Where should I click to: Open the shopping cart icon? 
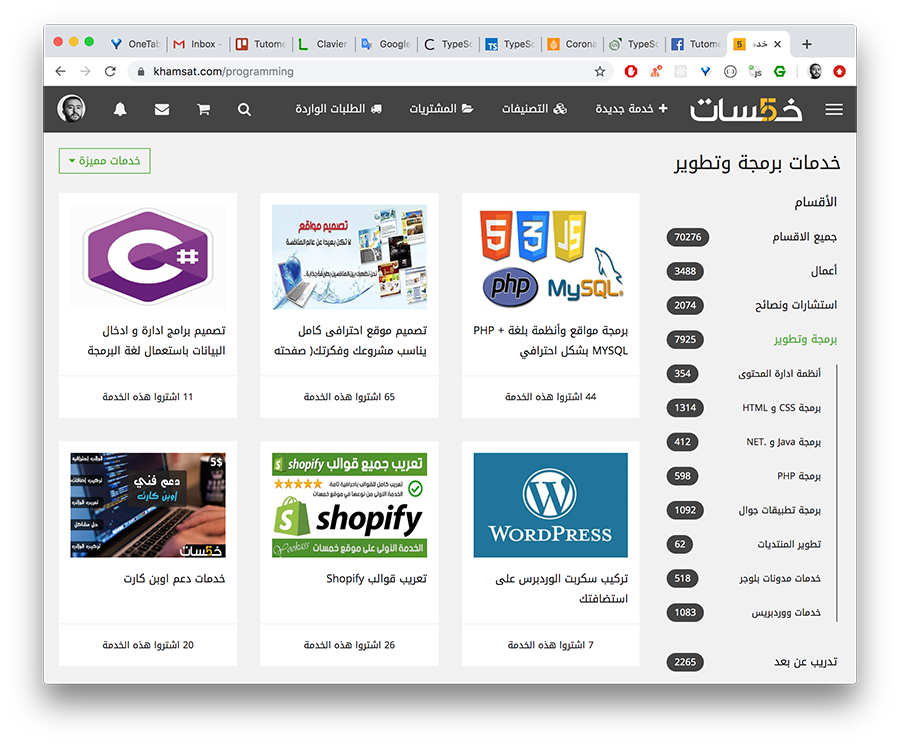(x=203, y=109)
